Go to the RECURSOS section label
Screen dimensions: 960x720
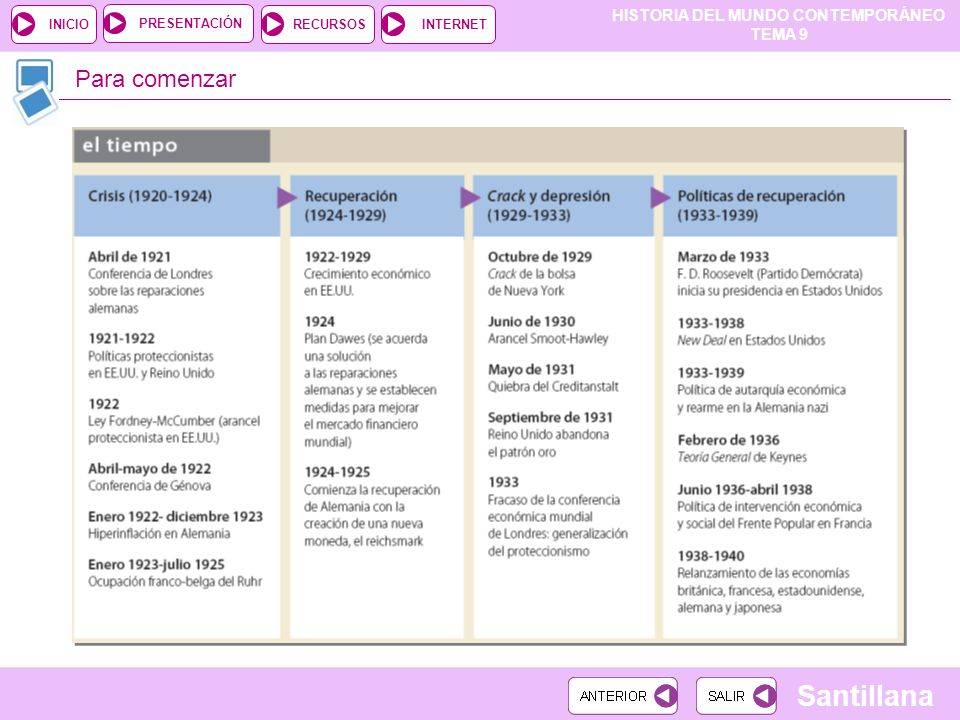pyautogui.click(x=329, y=24)
